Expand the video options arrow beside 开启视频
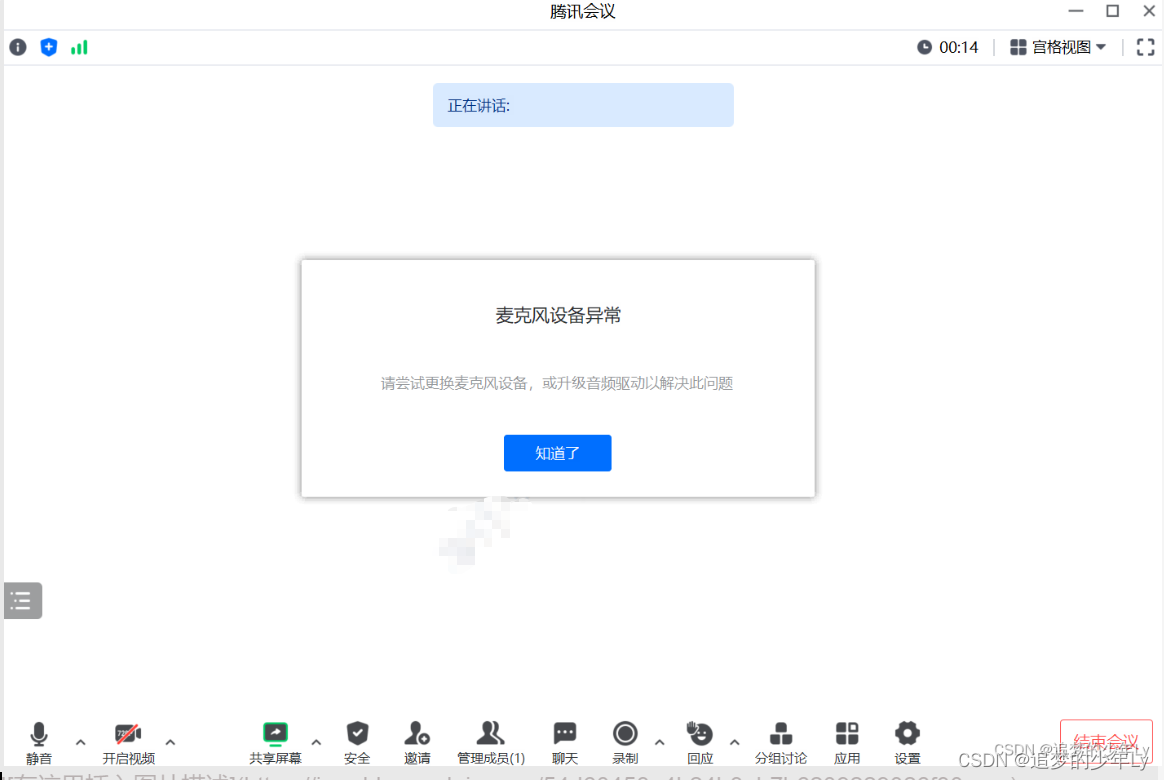 tap(170, 741)
